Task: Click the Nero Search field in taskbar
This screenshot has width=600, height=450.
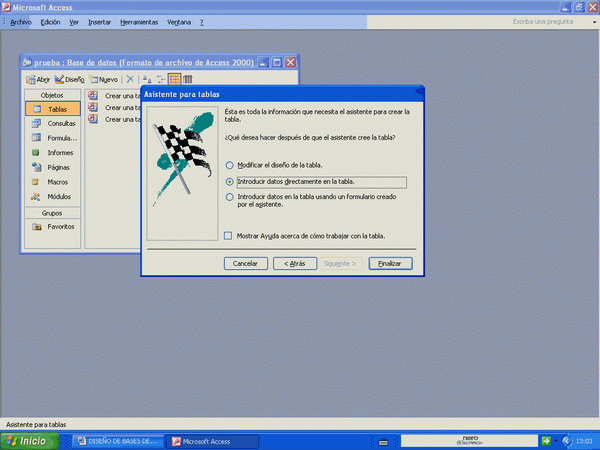Action: 469,441
